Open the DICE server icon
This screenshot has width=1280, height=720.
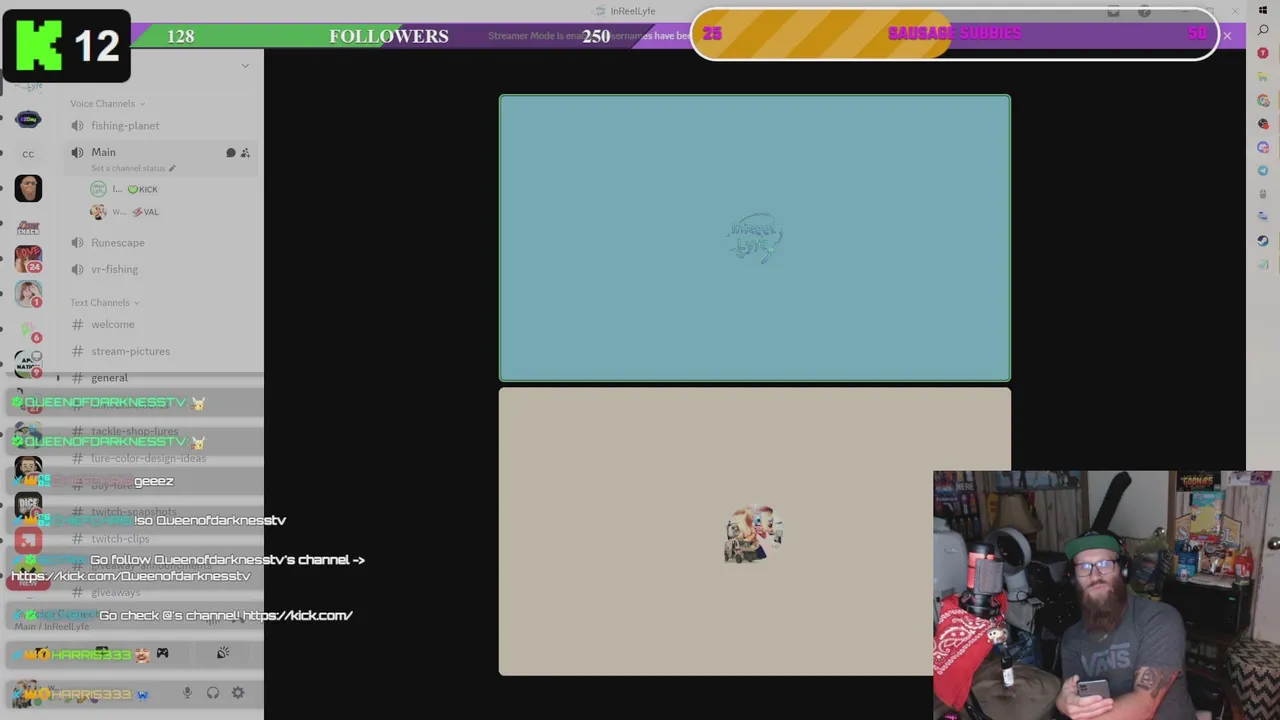28,505
